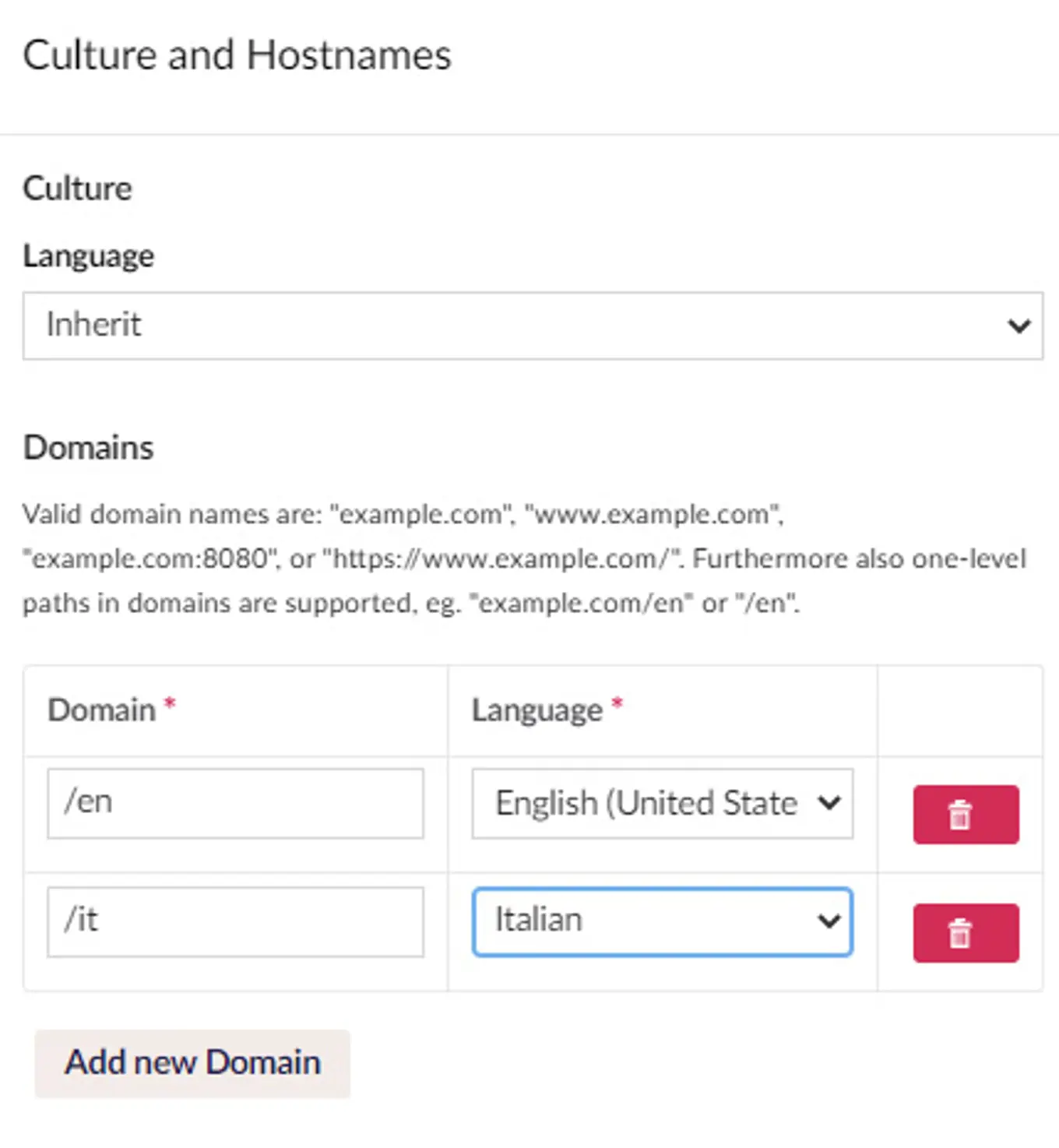Screen dimensions: 1059x1148
Task: Click the trash can in the first table row
Action: [966, 815]
